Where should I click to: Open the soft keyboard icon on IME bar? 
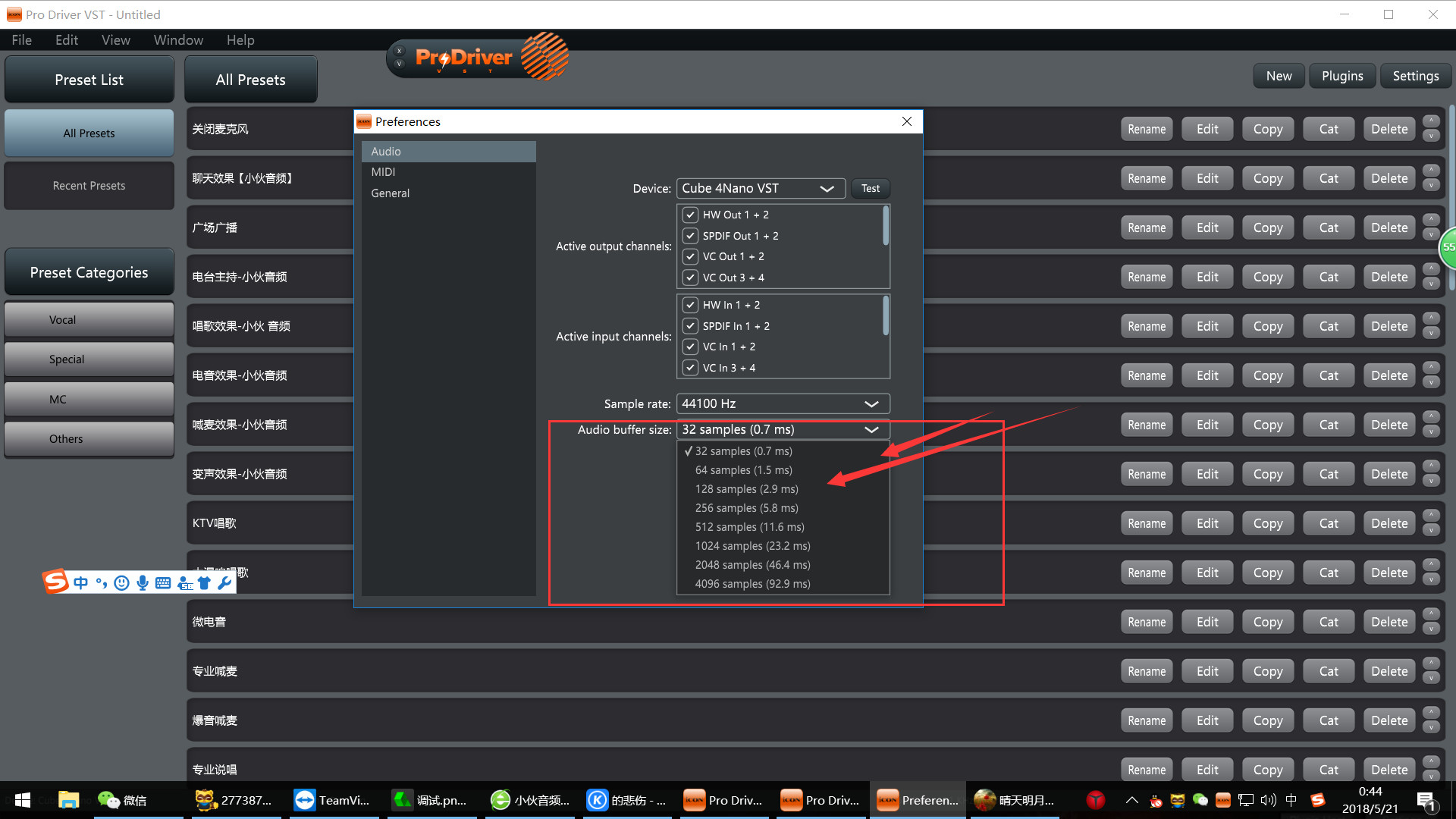pyautogui.click(x=163, y=582)
